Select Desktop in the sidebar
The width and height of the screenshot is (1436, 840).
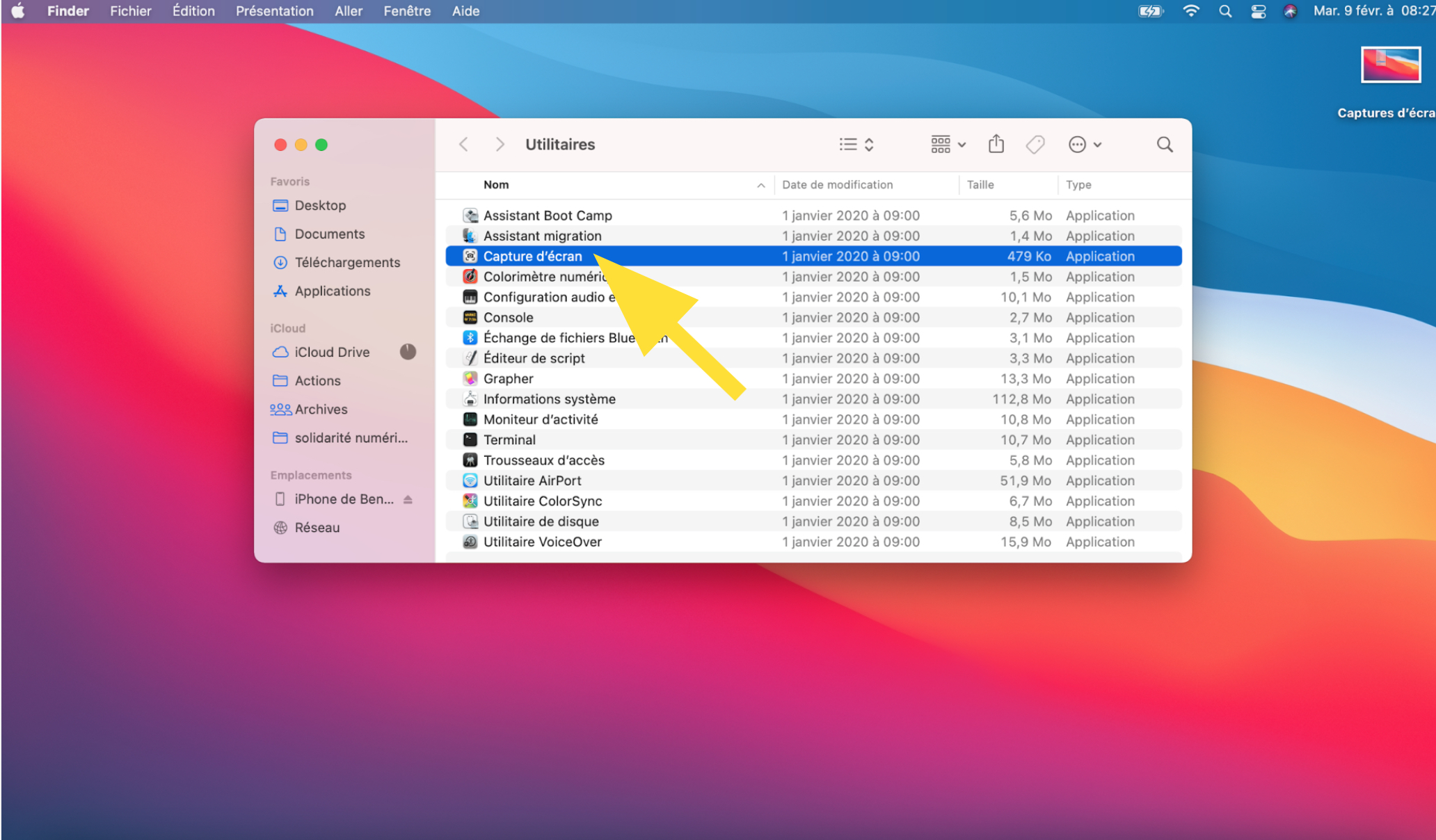tap(309, 205)
